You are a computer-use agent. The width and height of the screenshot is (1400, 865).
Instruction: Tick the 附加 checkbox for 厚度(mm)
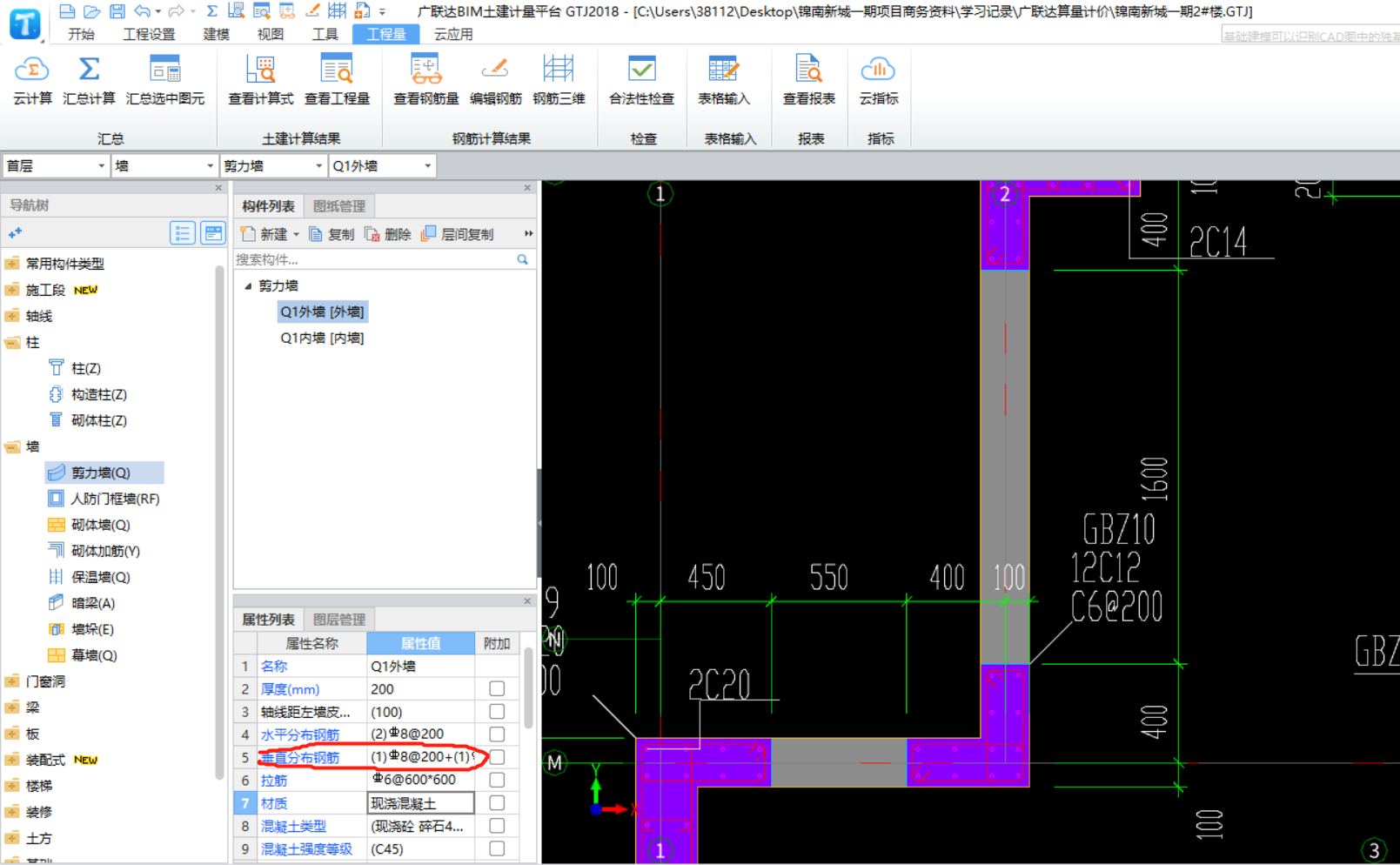(497, 688)
